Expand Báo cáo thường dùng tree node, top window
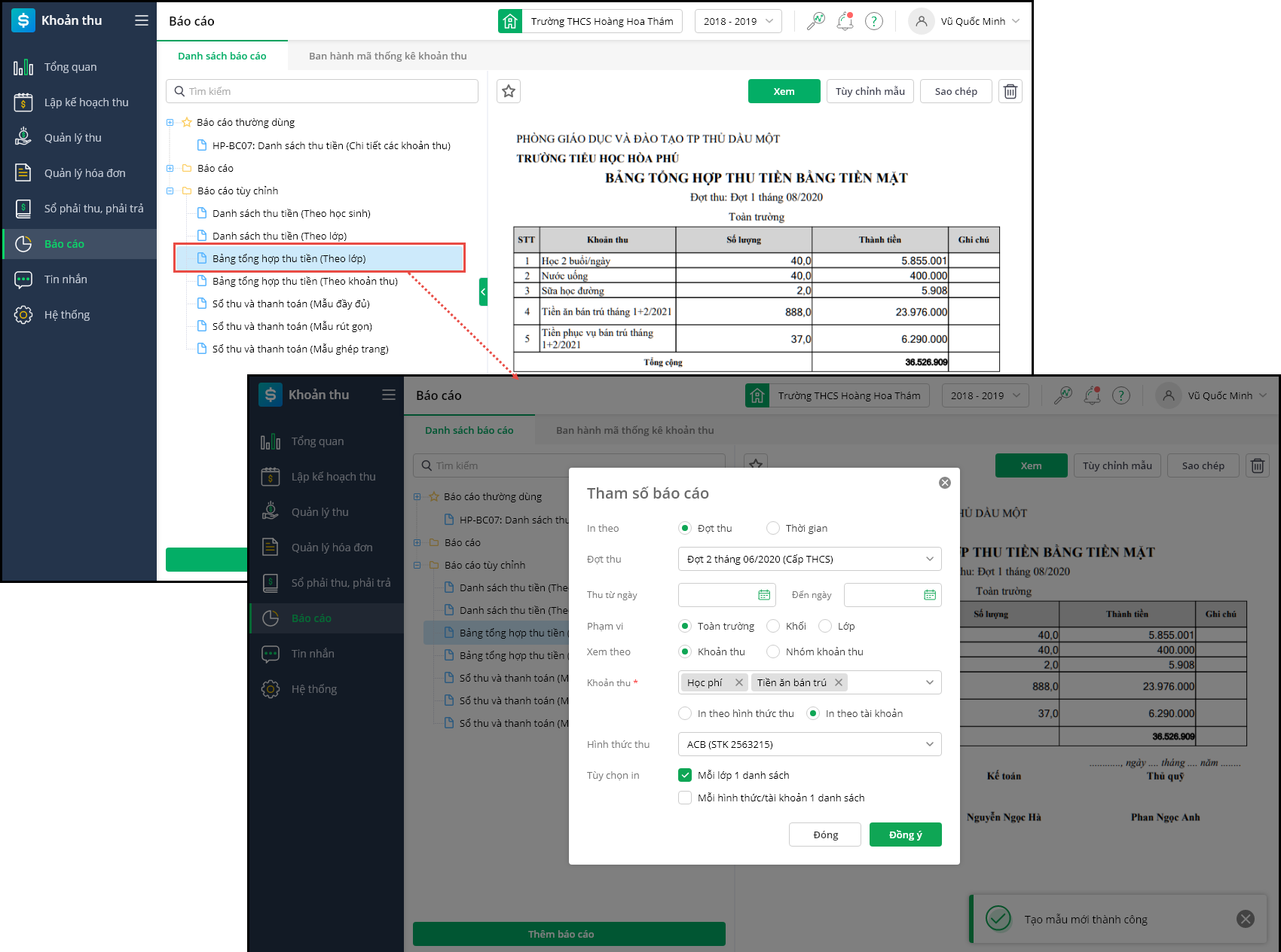The width and height of the screenshot is (1281, 952). point(170,122)
